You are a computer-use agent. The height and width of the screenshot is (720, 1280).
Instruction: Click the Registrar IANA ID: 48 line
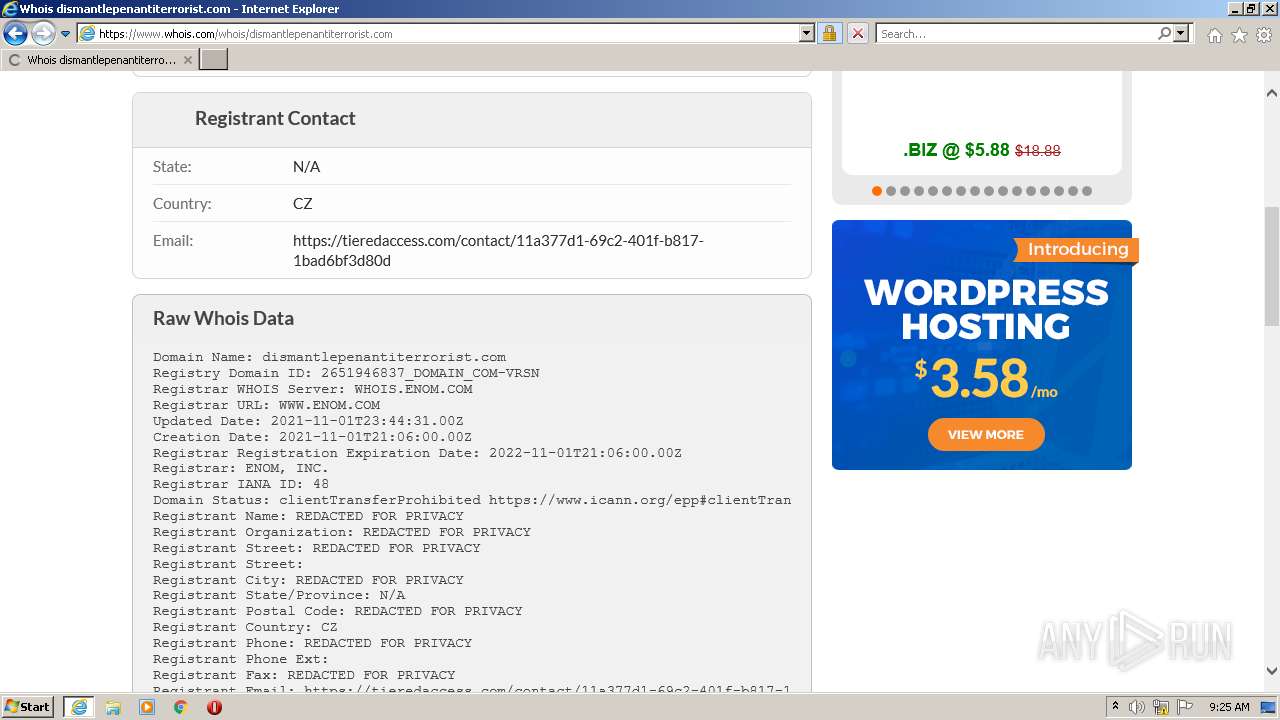[x=241, y=484]
